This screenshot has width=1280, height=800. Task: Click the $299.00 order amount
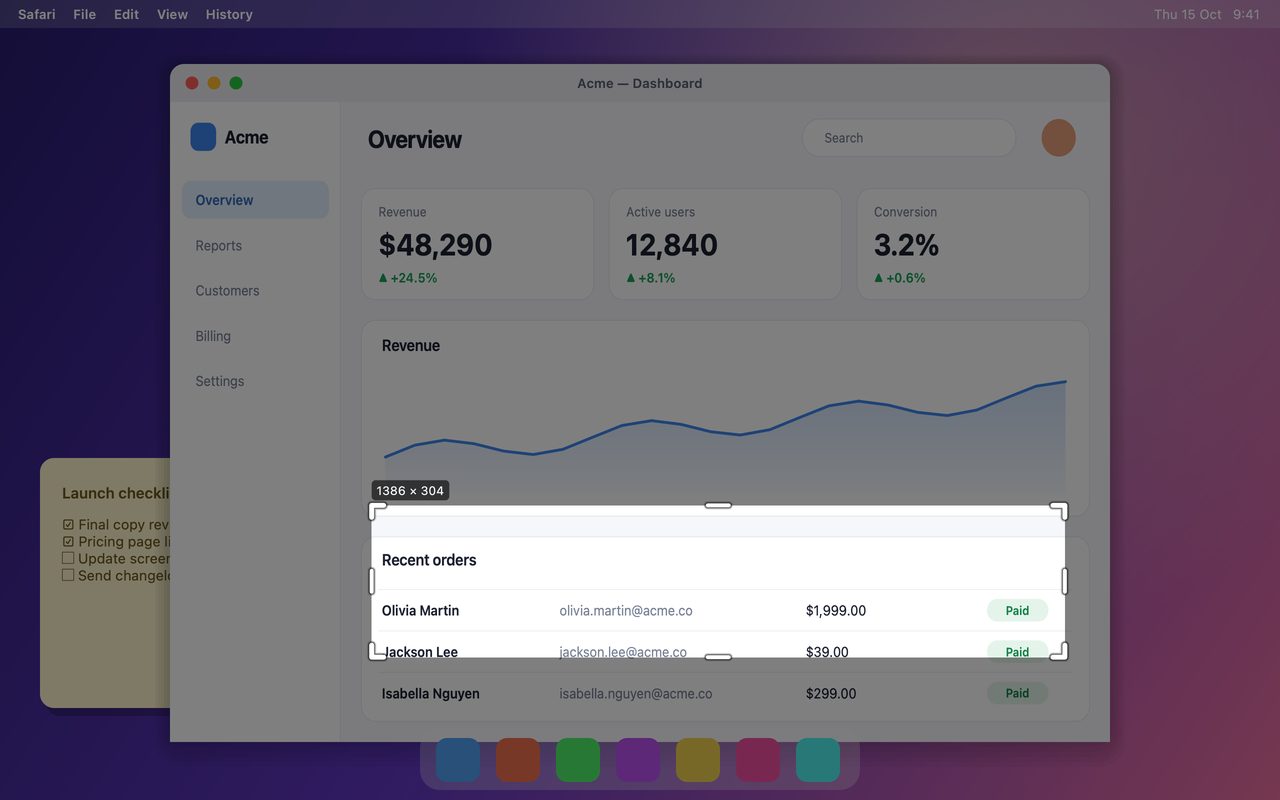[x=831, y=694]
